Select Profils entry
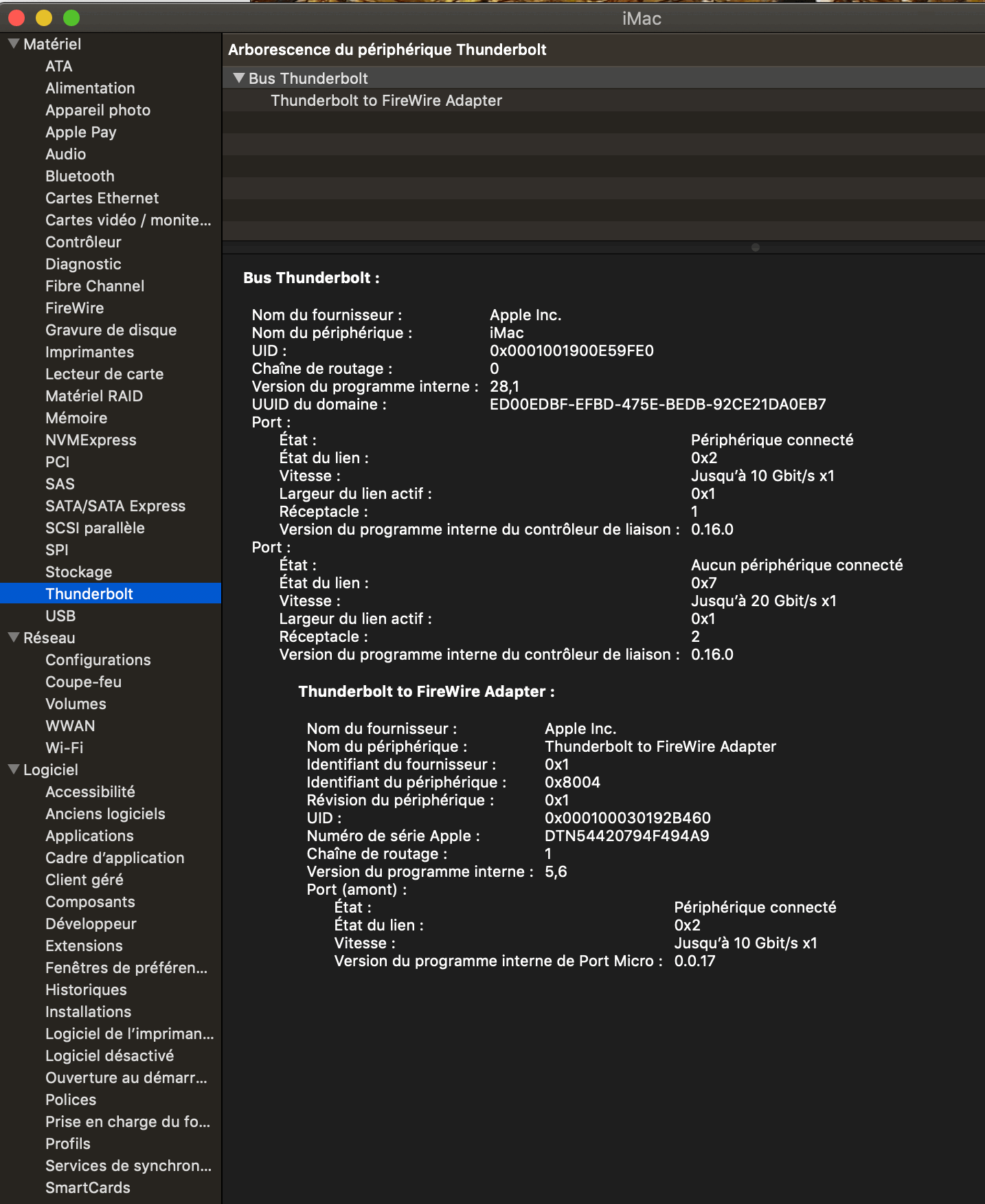This screenshot has height=1204, width=985. point(68,1144)
